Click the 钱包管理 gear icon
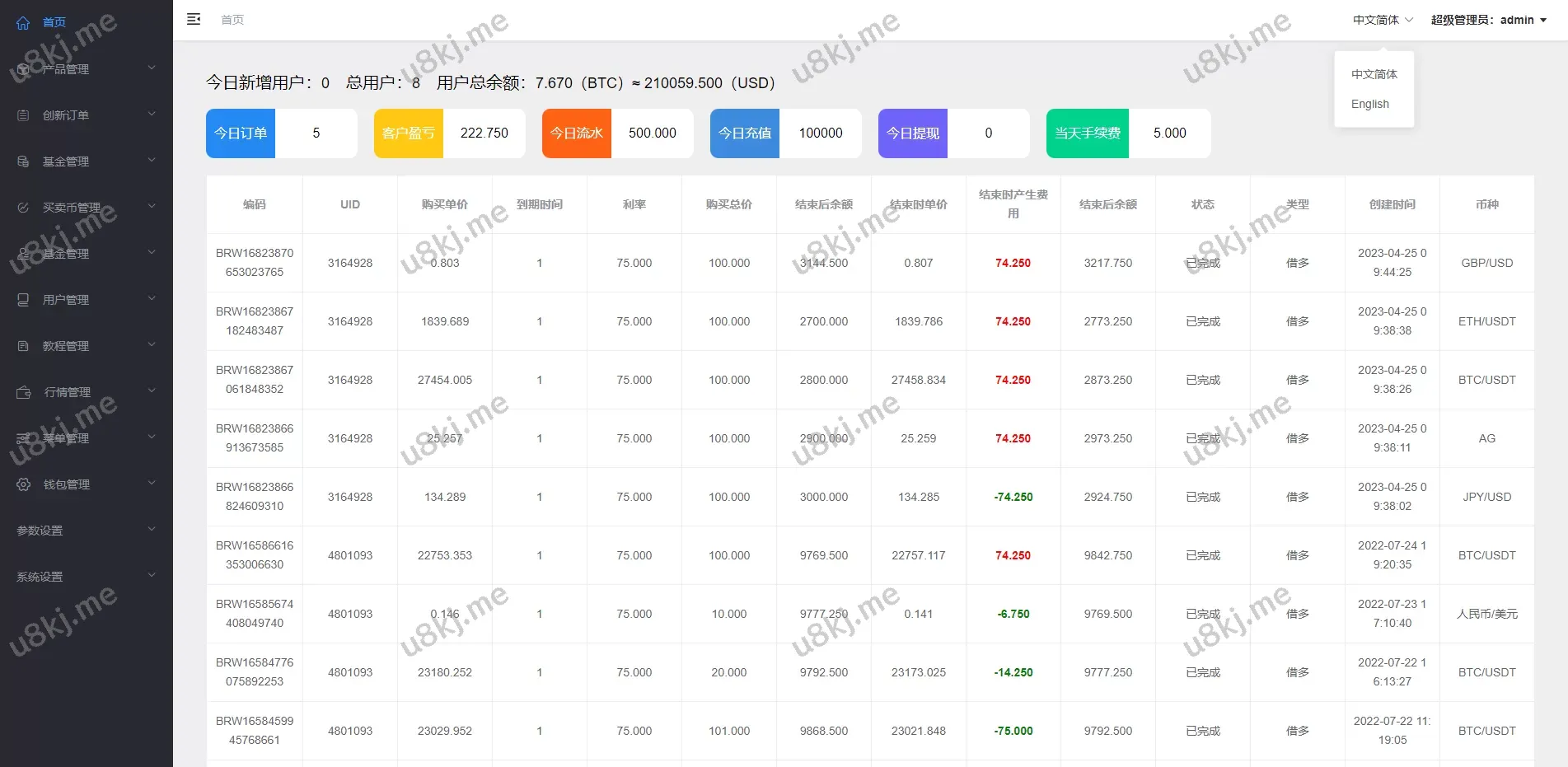 pyautogui.click(x=24, y=484)
